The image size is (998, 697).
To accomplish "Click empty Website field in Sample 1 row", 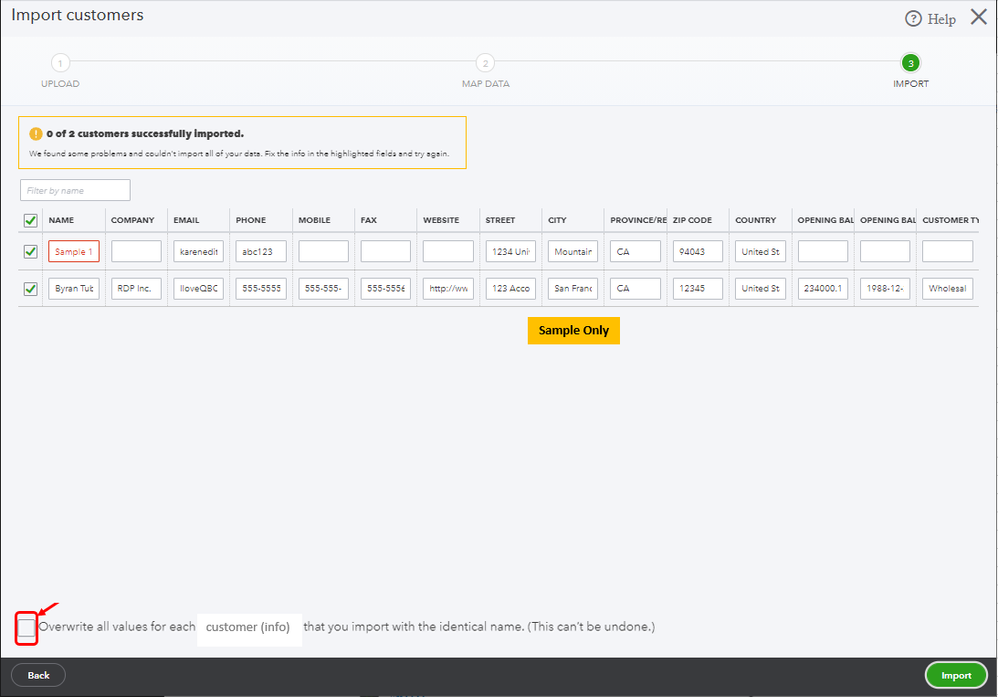I will click(x=448, y=251).
